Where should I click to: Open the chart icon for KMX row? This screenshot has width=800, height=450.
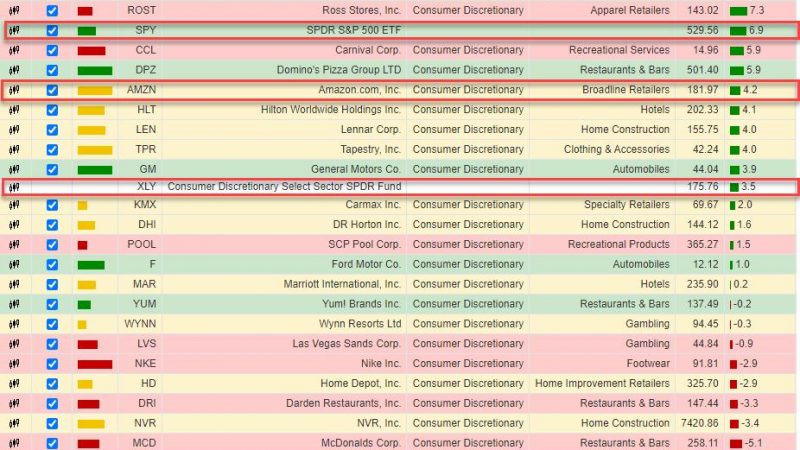point(14,205)
